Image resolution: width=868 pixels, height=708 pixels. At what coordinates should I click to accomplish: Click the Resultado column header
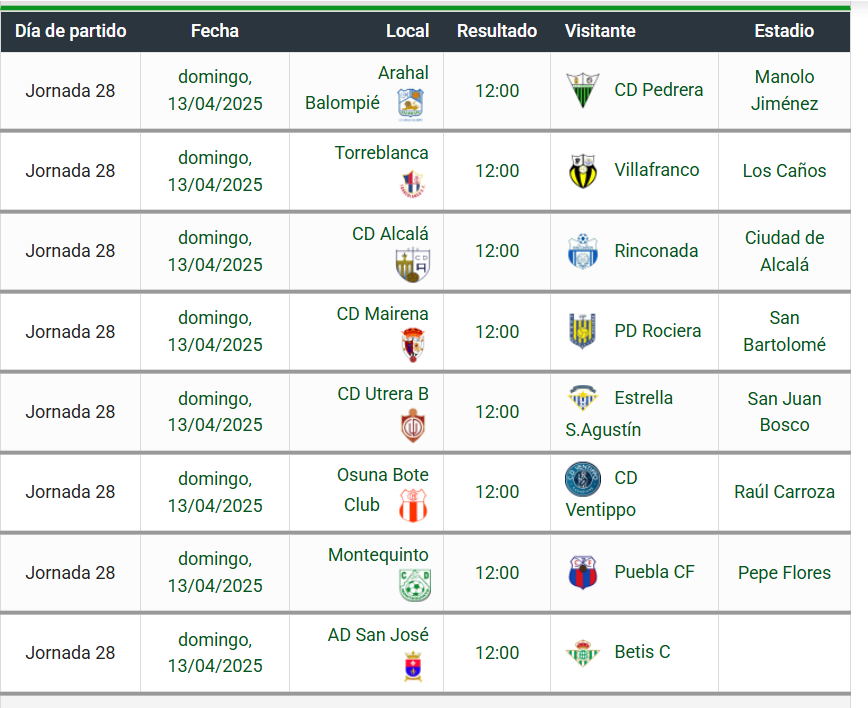point(497,31)
